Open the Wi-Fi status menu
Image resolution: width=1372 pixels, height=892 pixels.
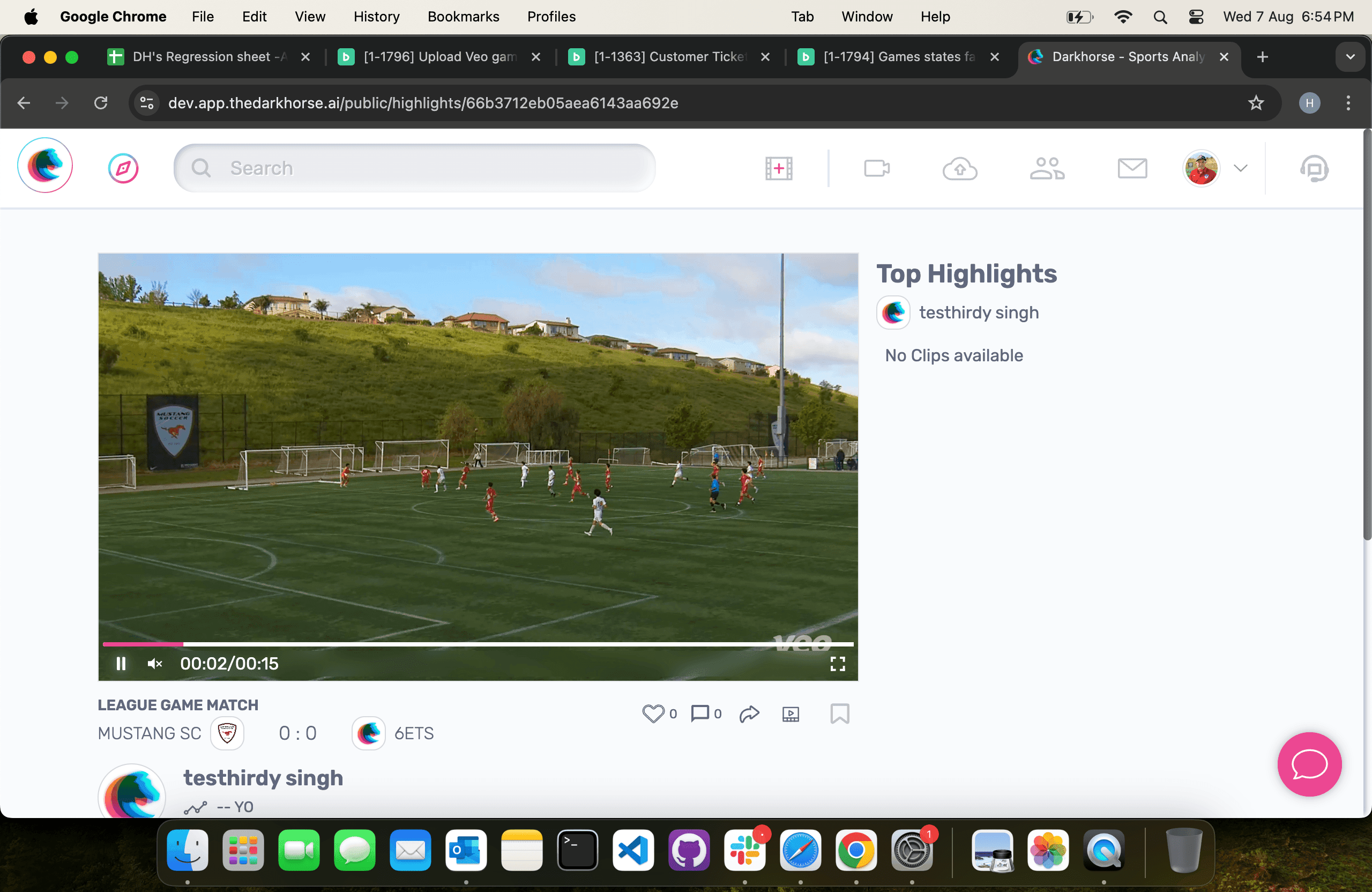1122,17
